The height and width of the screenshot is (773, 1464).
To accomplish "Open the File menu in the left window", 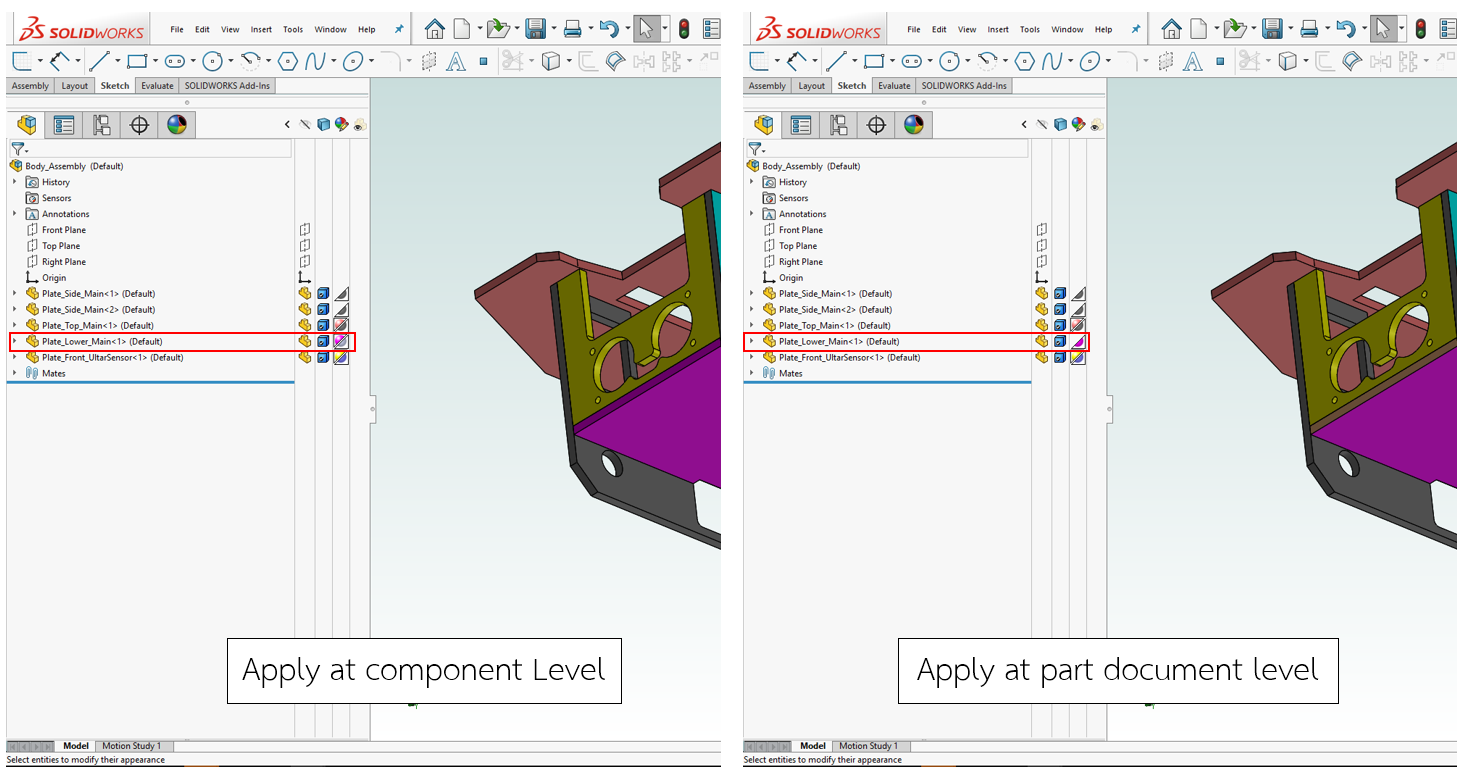I will point(177,30).
